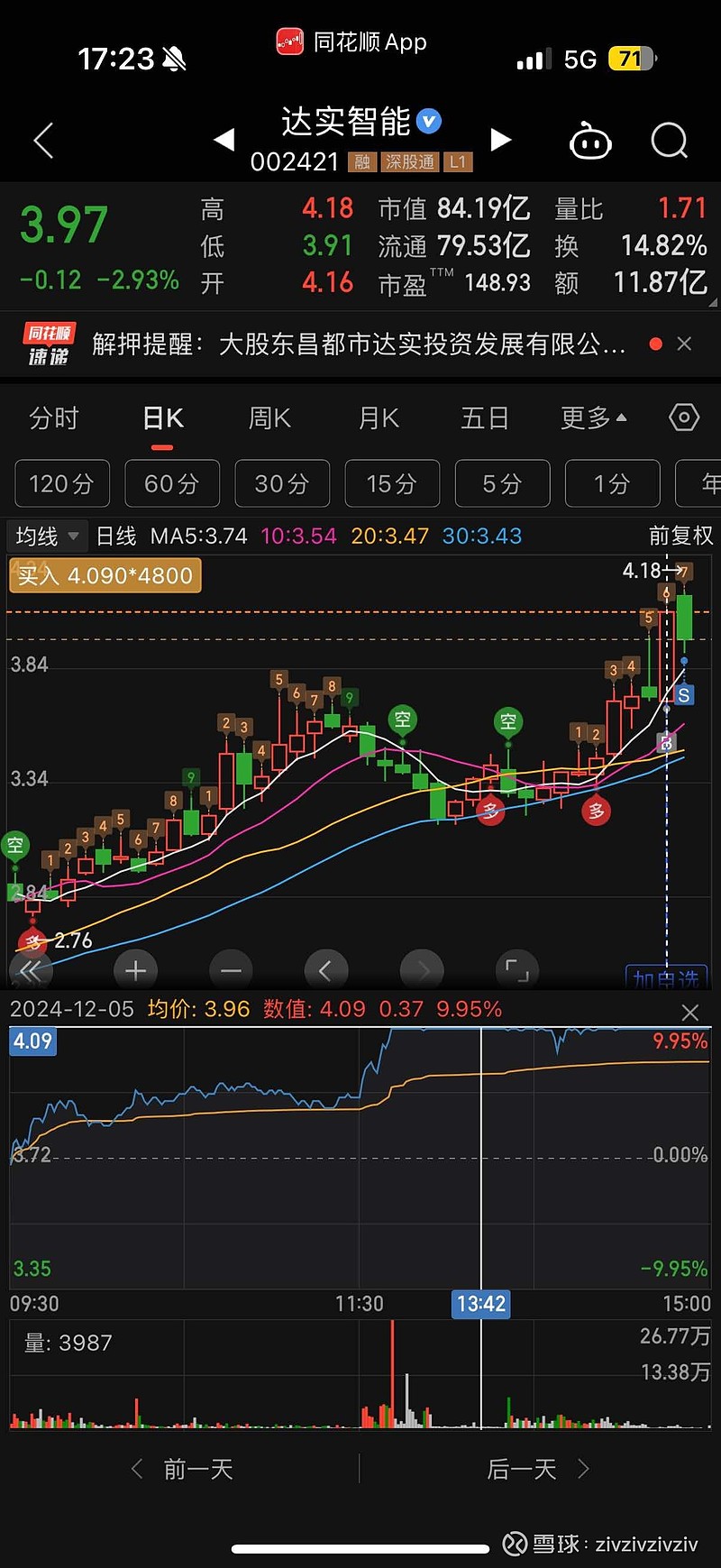The height and width of the screenshot is (1568, 721).
Task: Switch to previous stock with left triangle
Action: pyautogui.click(x=224, y=140)
